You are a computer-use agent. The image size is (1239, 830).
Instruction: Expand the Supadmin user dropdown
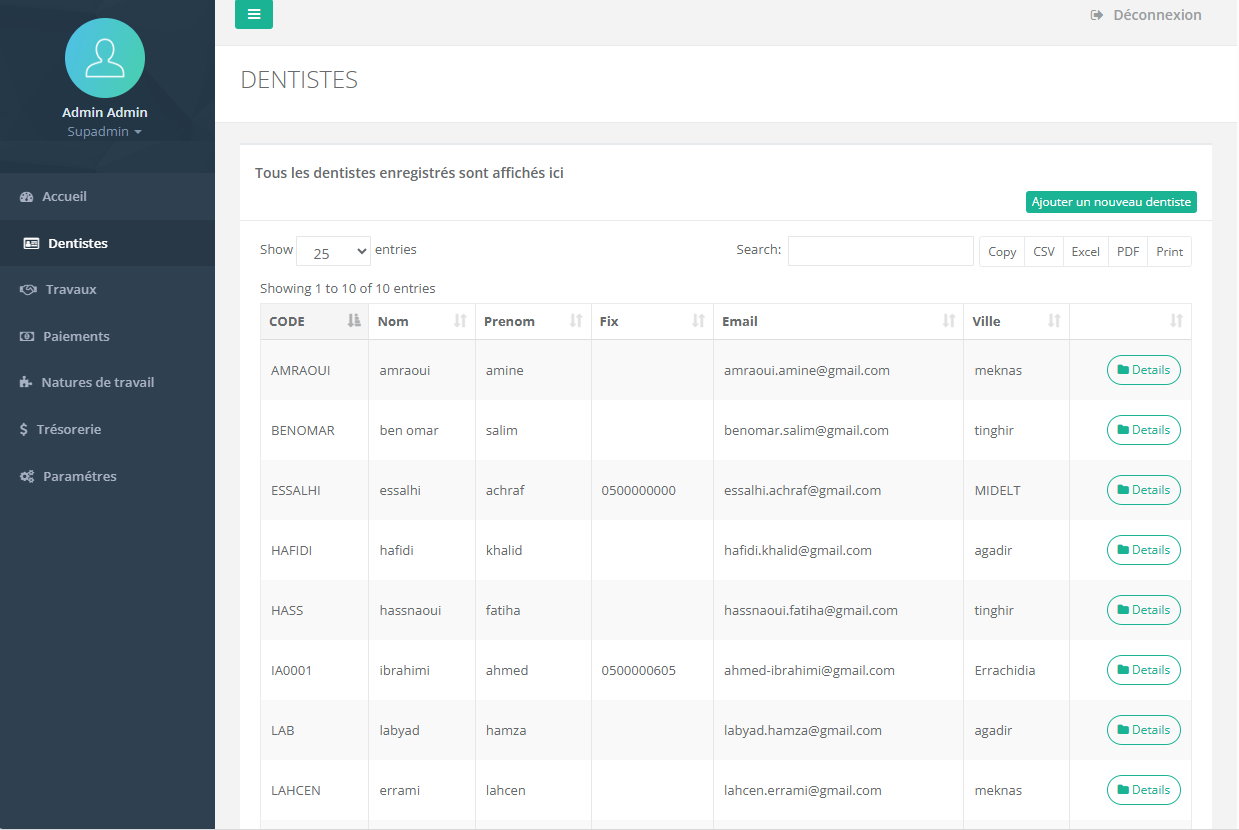coord(105,132)
